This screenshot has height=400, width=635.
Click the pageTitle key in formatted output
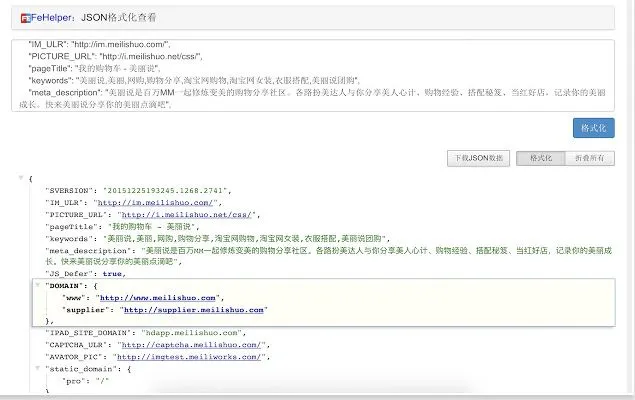[71, 227]
